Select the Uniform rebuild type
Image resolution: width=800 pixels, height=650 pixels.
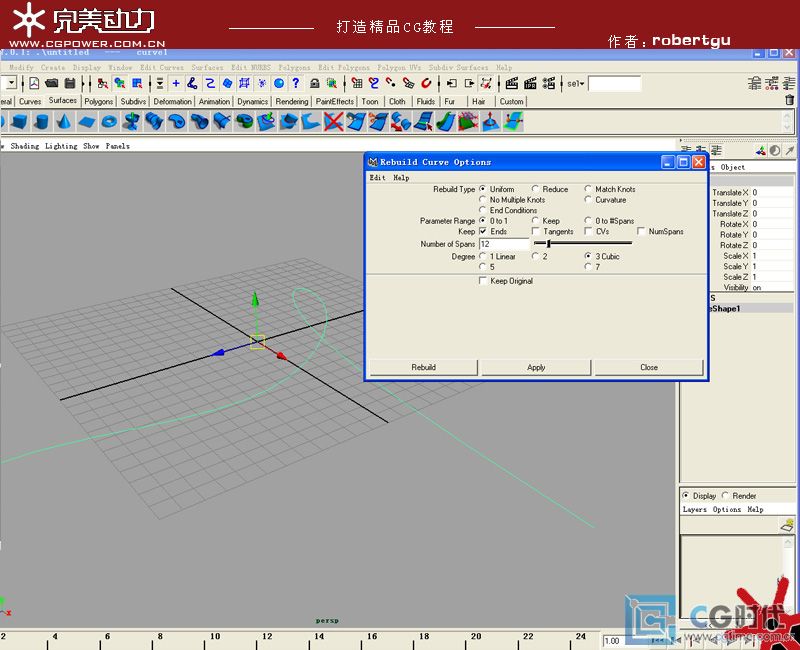click(483, 189)
